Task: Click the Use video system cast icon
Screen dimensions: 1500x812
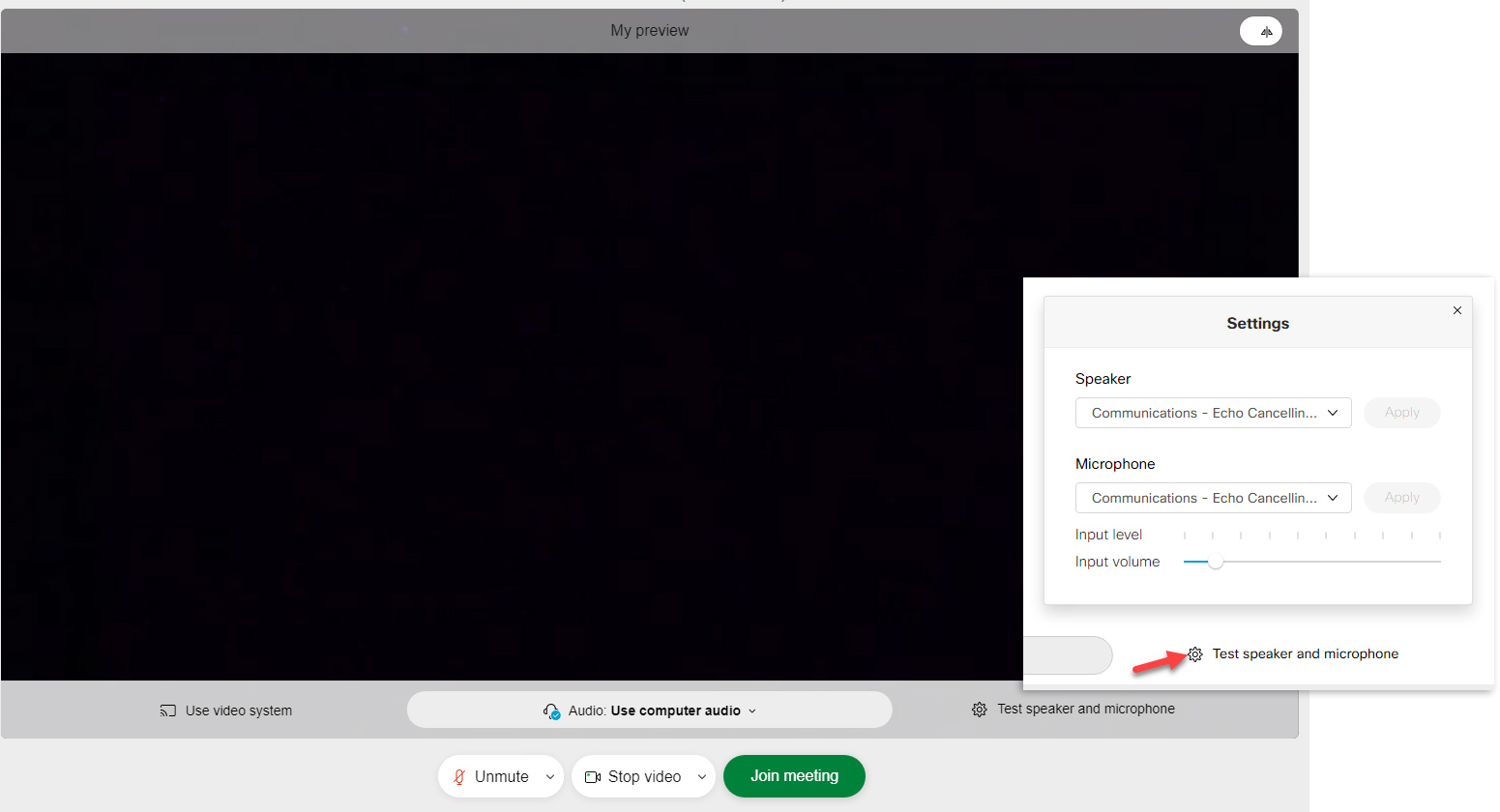Action: tap(168, 710)
